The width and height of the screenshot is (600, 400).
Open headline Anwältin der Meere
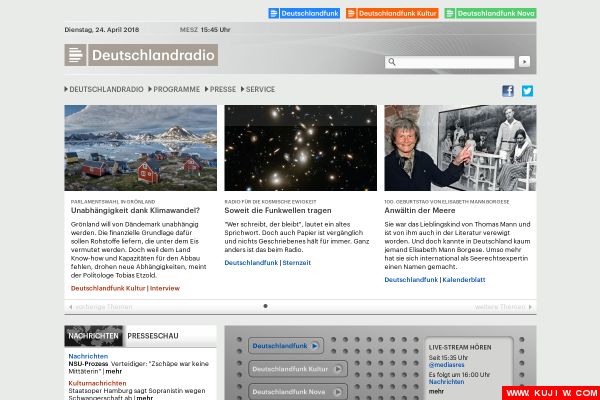point(420,211)
